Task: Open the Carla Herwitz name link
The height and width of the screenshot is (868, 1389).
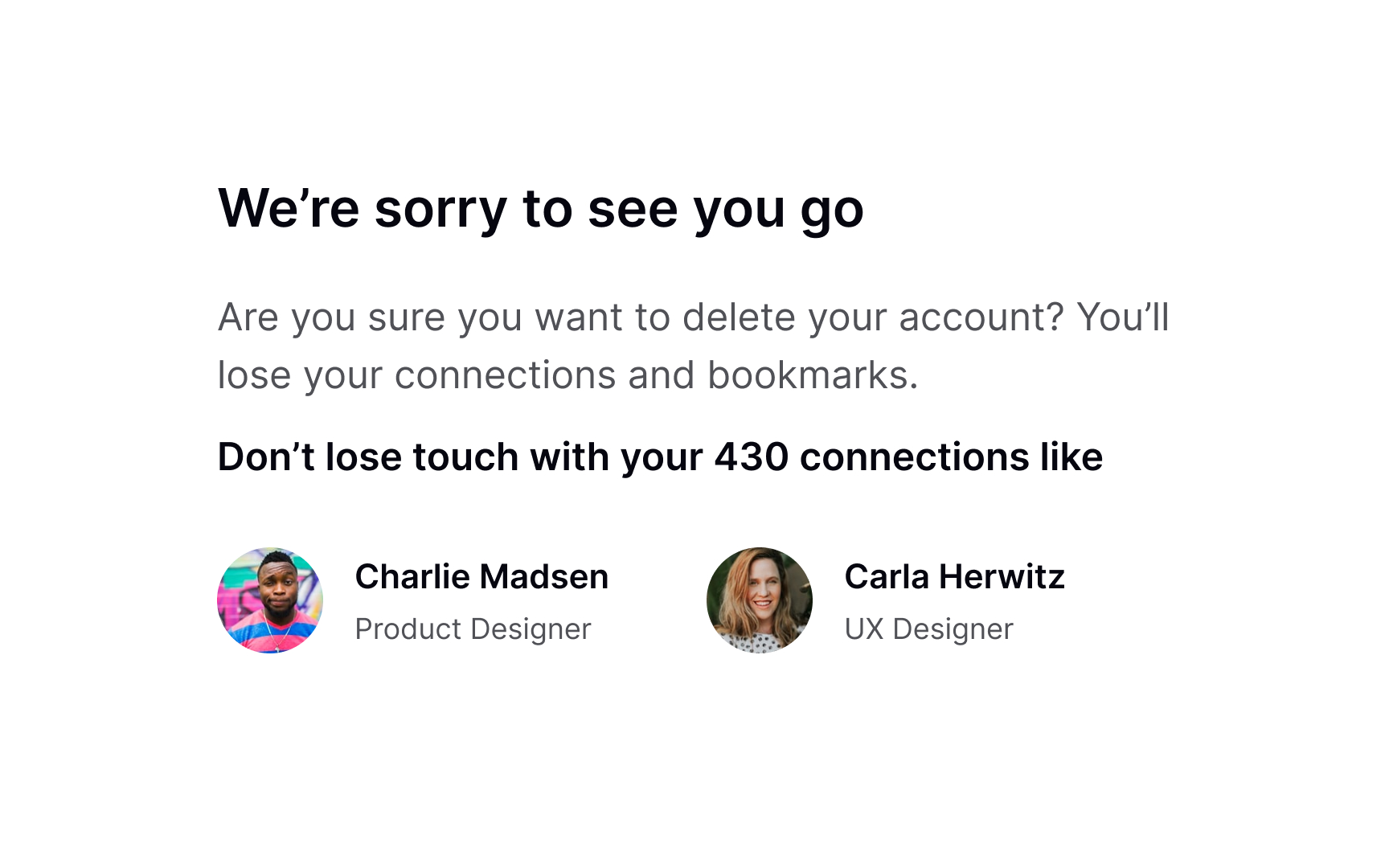Action: point(954,577)
